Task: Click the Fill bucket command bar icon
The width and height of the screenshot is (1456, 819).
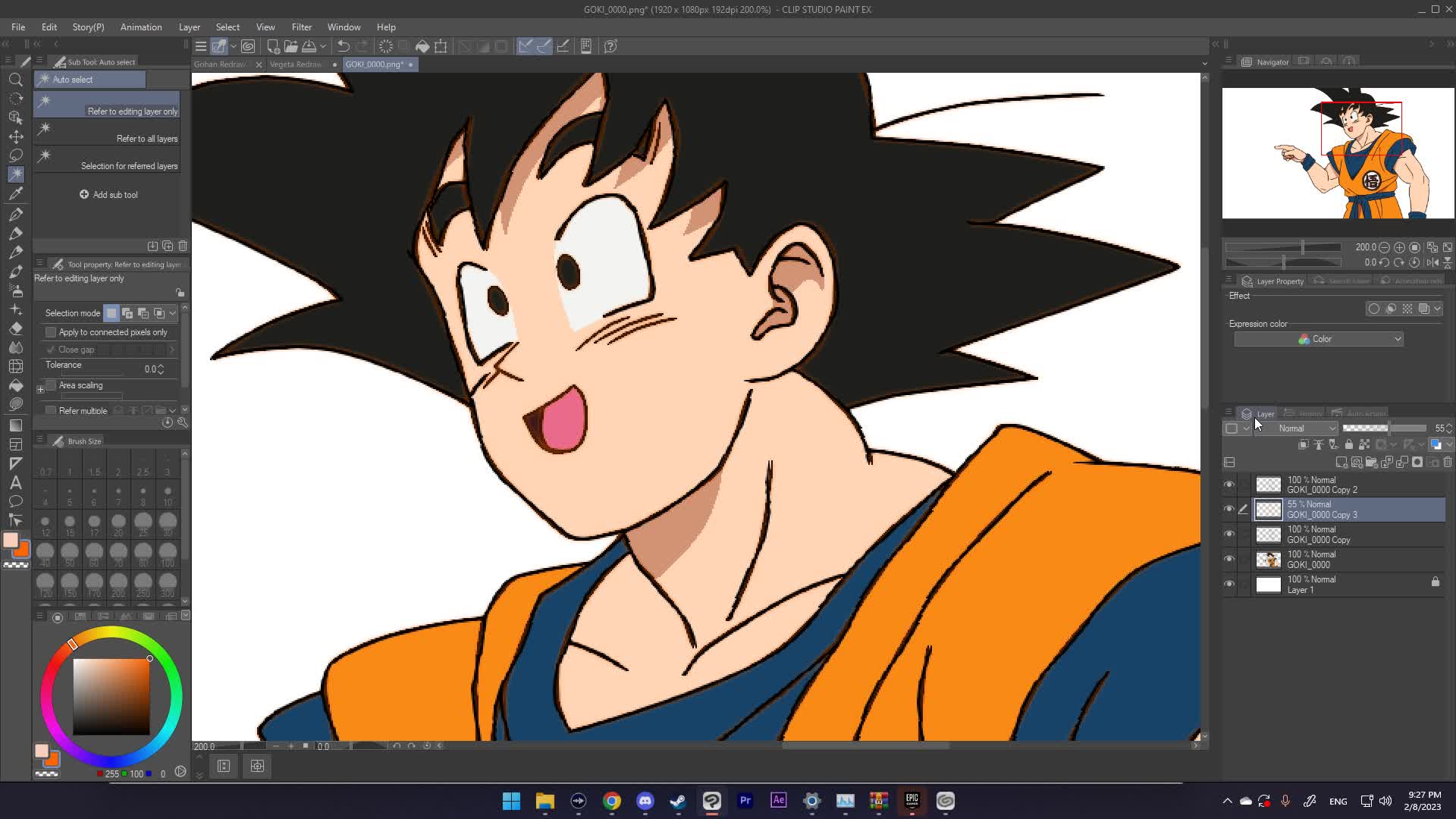Action: click(422, 46)
